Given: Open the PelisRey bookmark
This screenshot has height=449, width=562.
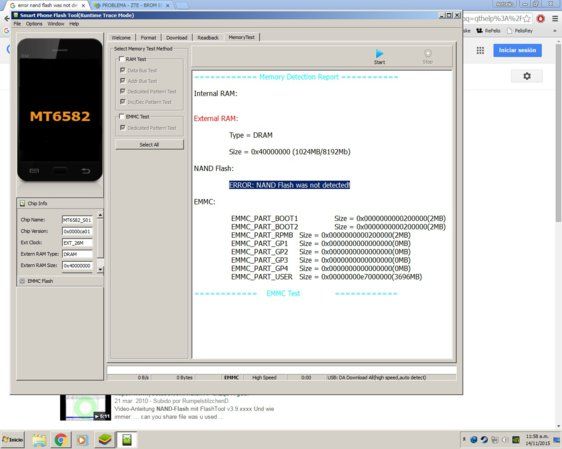Looking at the screenshot, I should [x=519, y=31].
